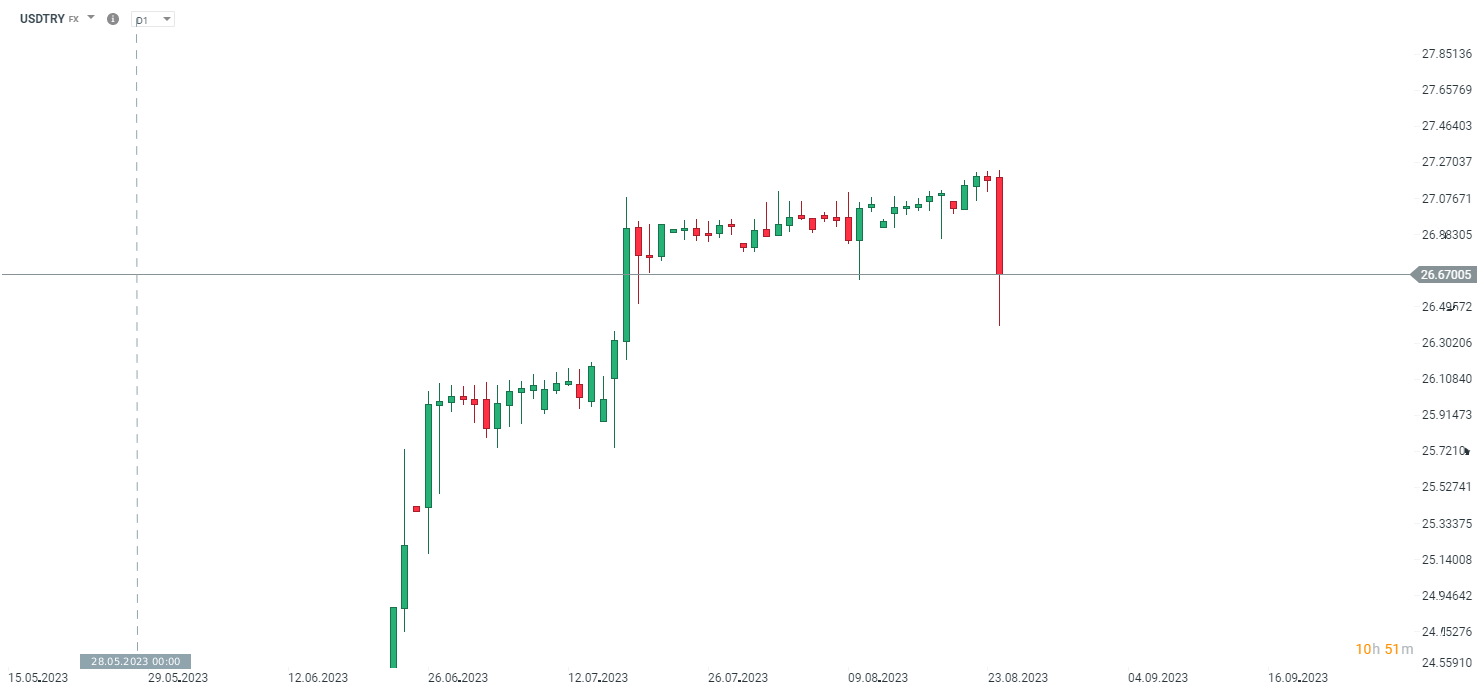1482x694 pixels.
Task: Select the 26.06.2023 date on time axis
Action: (x=458, y=678)
